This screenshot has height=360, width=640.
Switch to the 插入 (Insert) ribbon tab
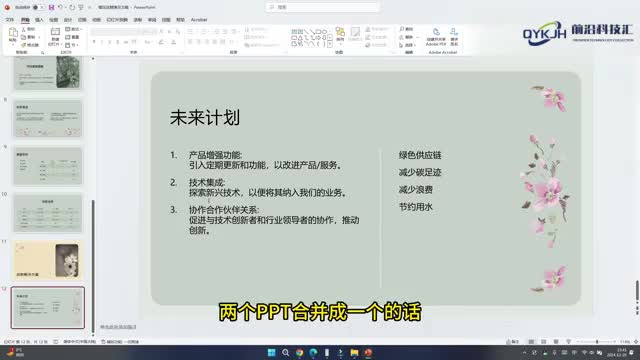pos(39,20)
